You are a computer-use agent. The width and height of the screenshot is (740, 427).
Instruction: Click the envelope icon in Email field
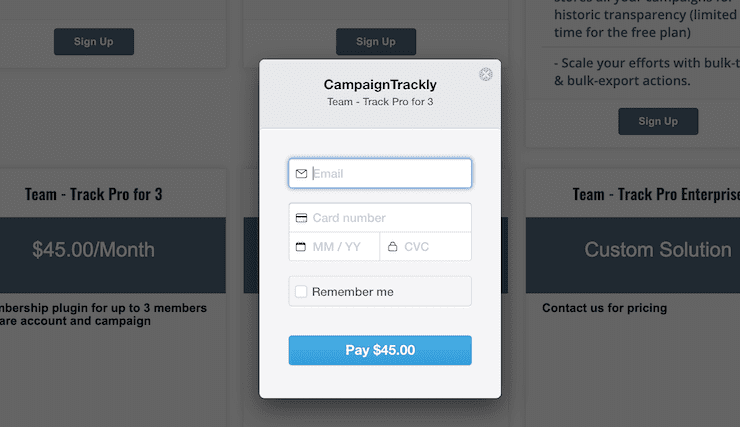coord(301,174)
